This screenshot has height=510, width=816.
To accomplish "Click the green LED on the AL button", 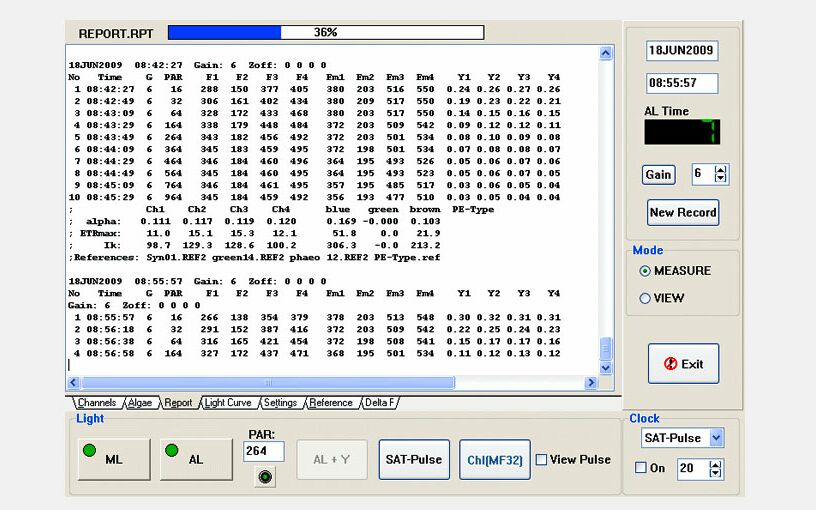I will [172, 451].
